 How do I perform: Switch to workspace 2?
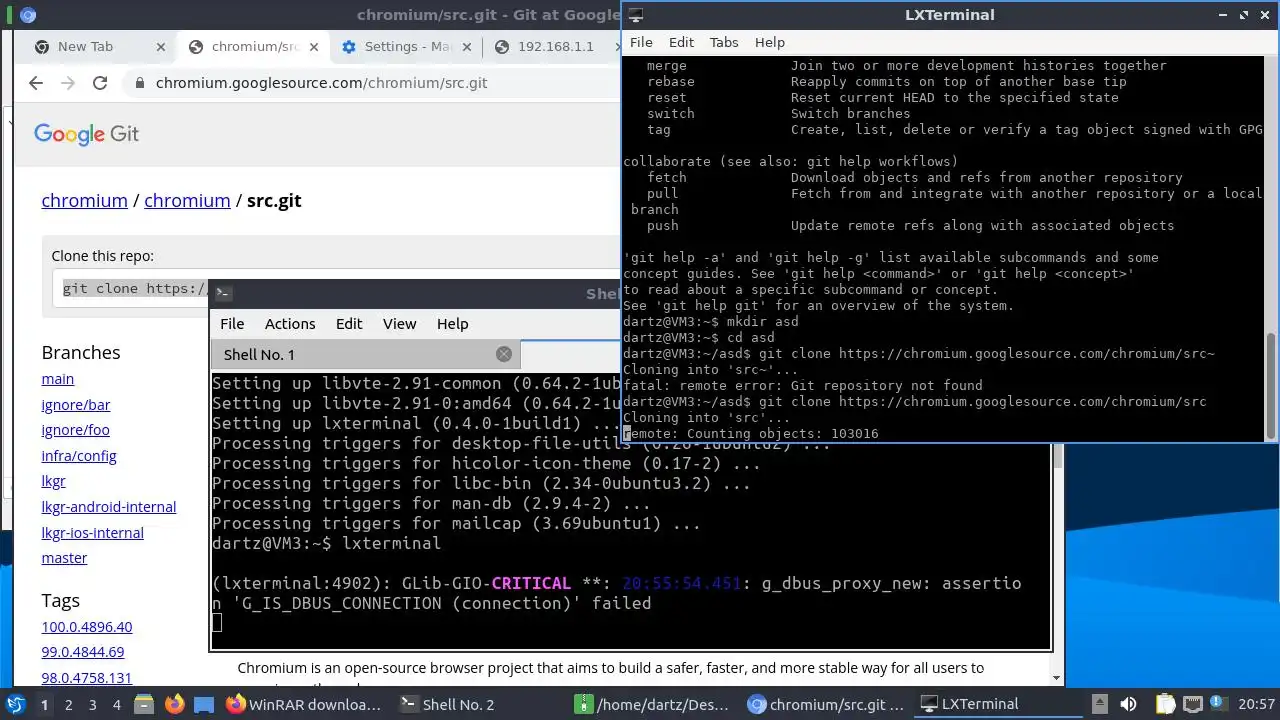[x=69, y=704]
